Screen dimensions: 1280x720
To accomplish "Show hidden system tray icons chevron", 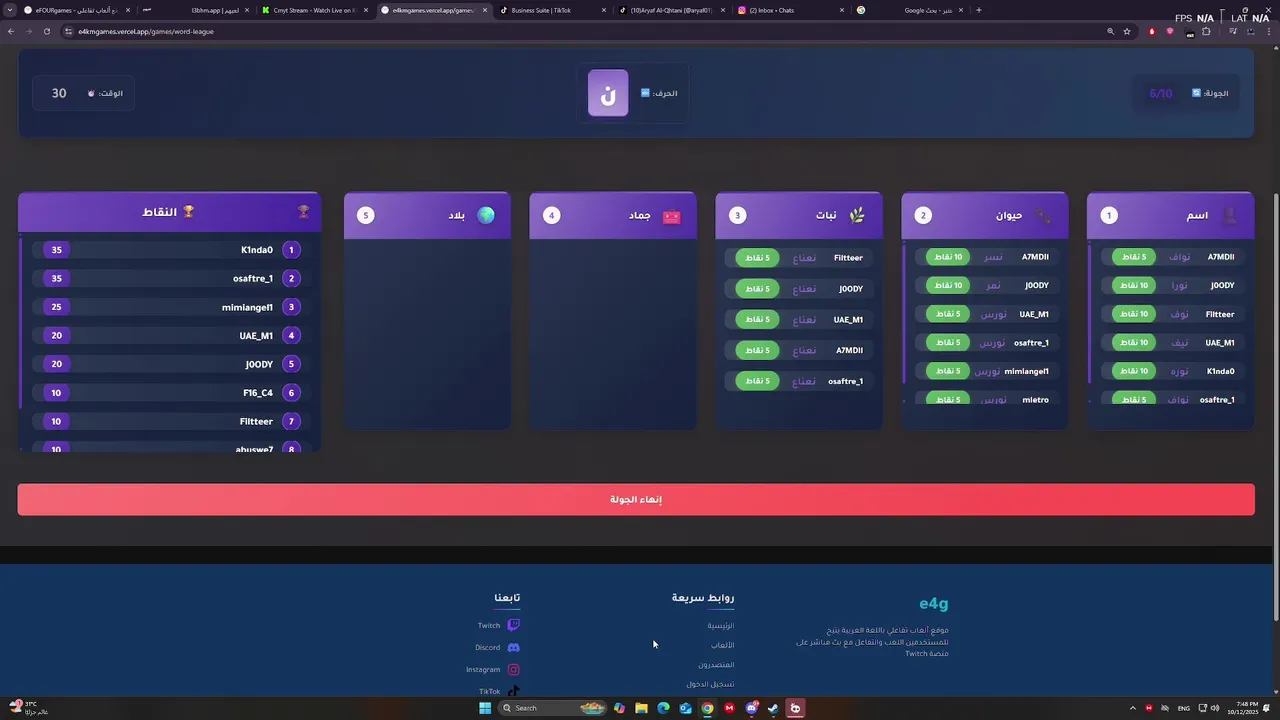I will 1132,708.
